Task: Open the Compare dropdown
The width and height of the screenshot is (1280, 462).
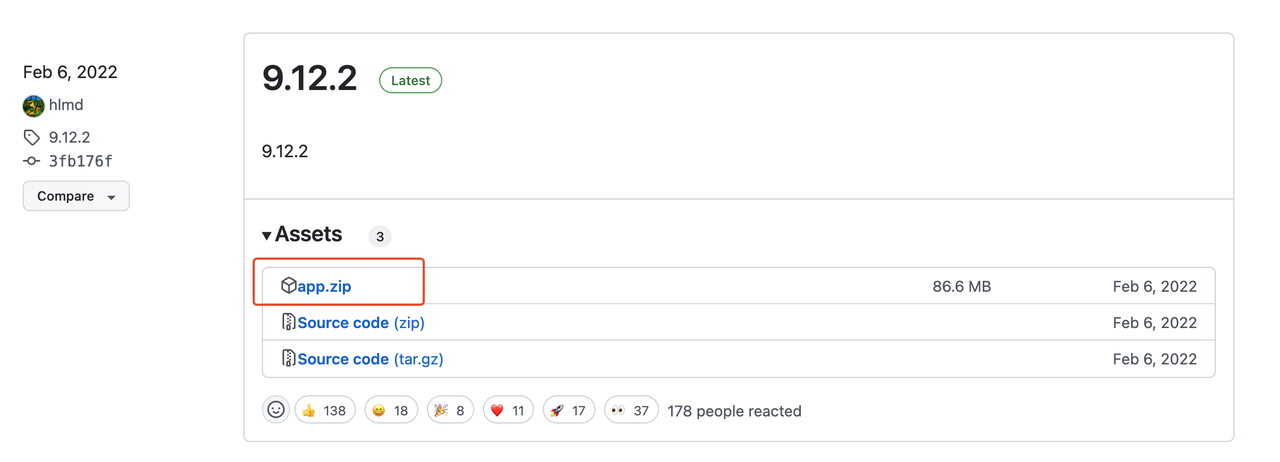Action: coord(76,196)
